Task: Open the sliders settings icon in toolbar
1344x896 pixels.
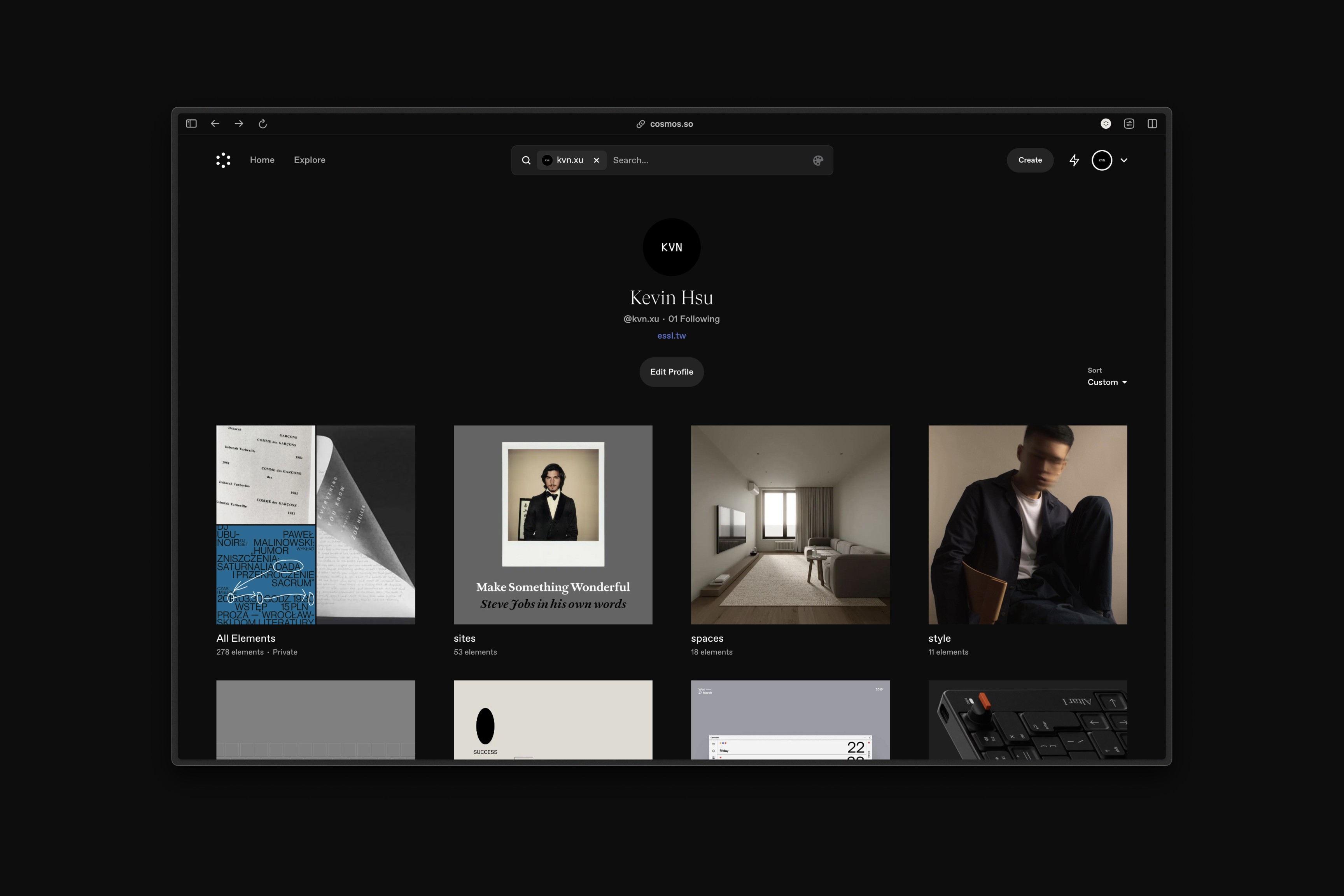Action: [1129, 123]
